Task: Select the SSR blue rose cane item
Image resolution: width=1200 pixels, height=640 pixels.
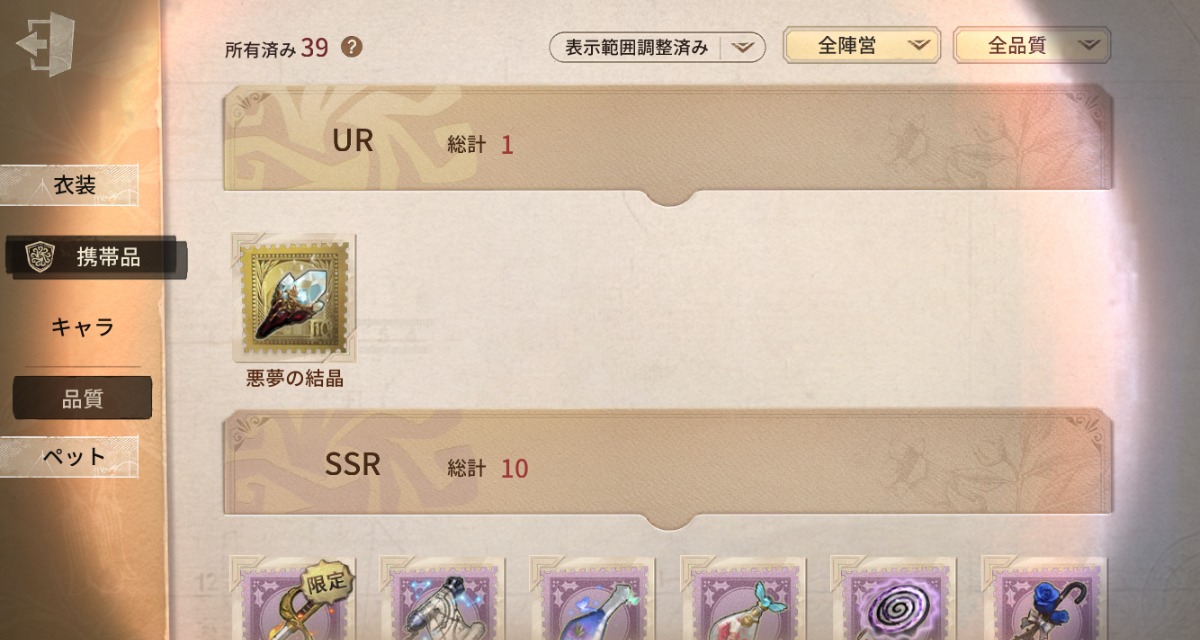Action: pyautogui.click(x=1044, y=599)
